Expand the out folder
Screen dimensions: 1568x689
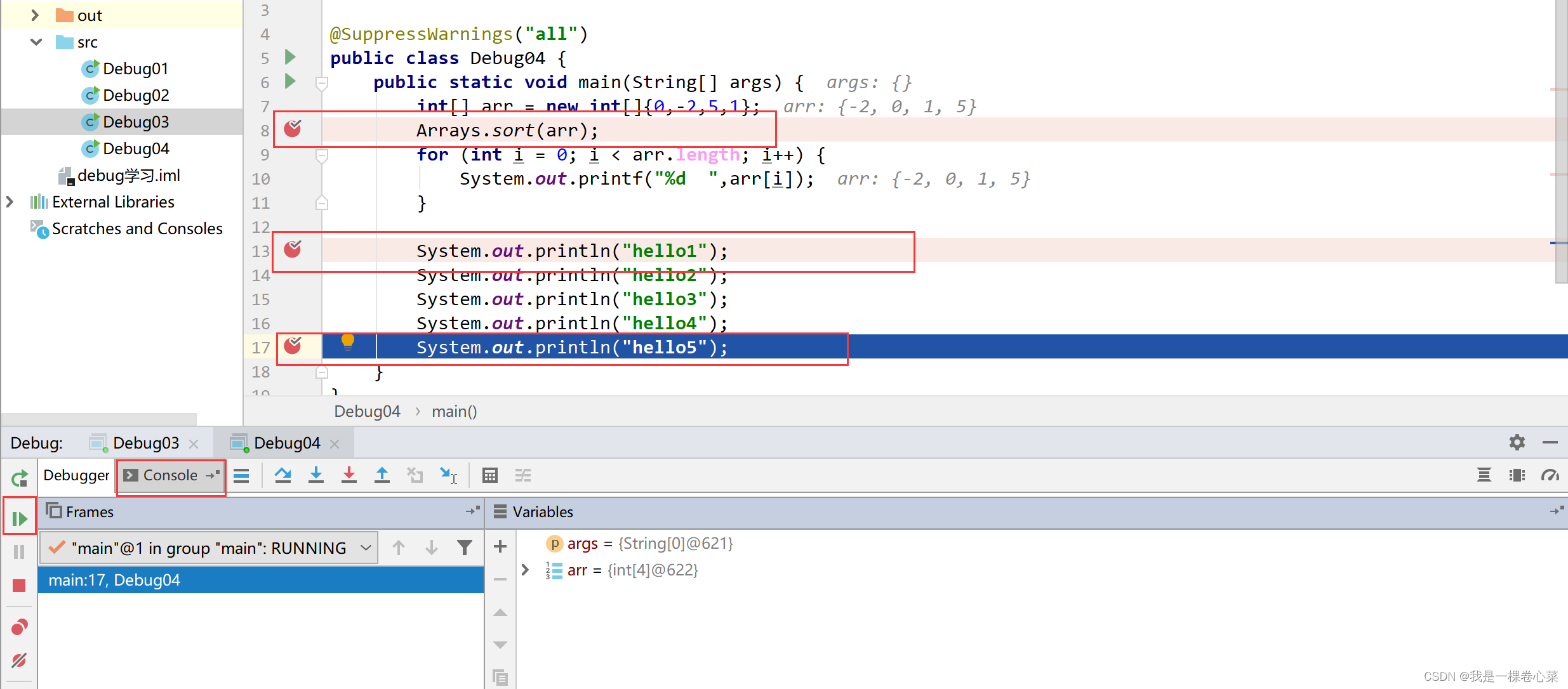(x=36, y=15)
